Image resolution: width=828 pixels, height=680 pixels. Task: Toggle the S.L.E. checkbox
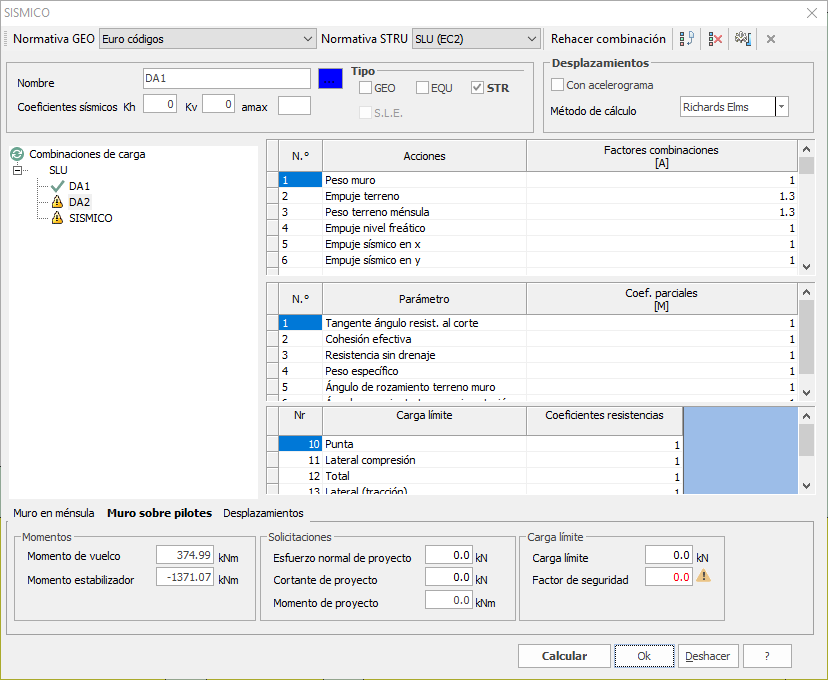[x=365, y=112]
